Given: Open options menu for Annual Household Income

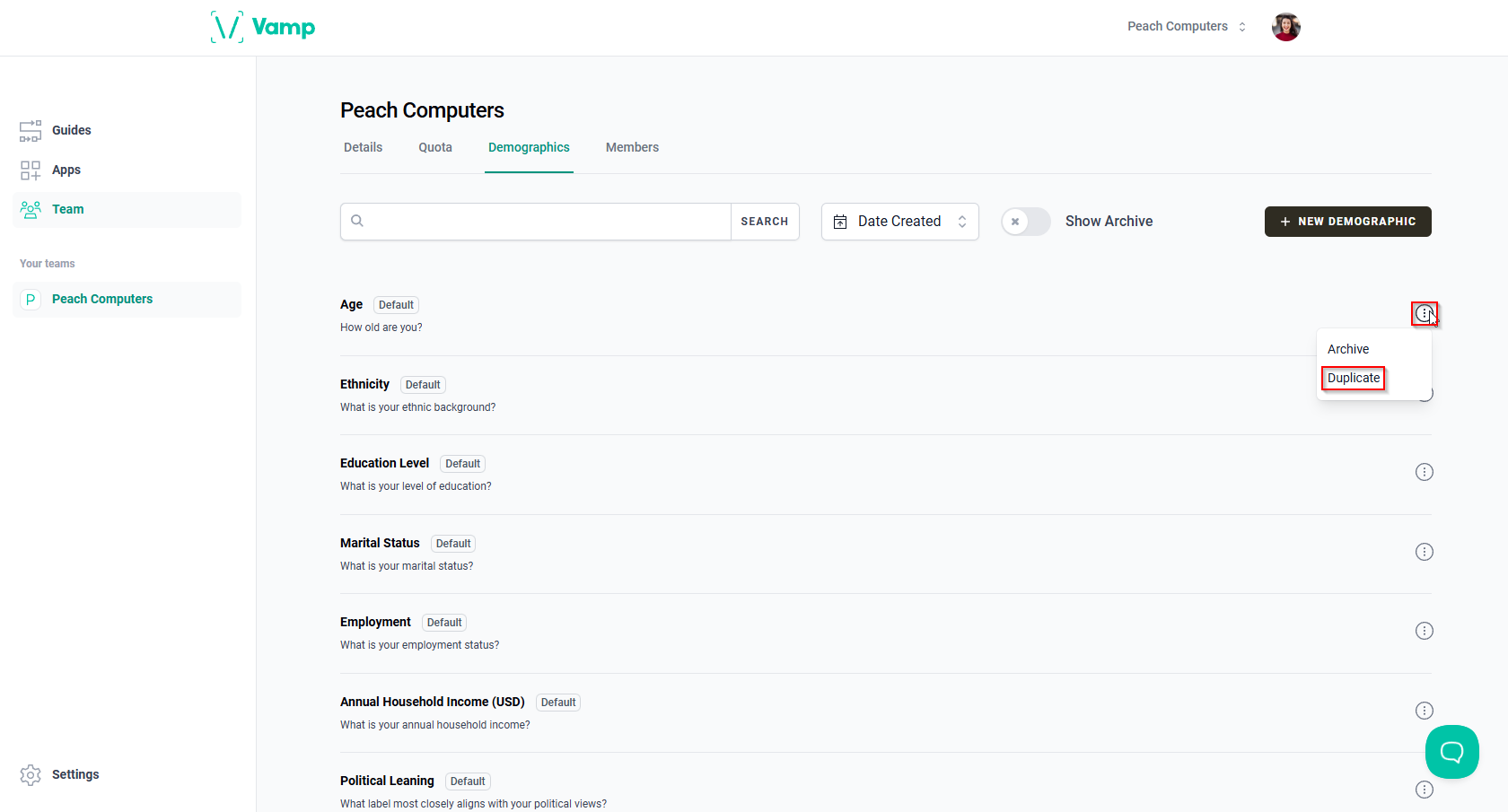Looking at the screenshot, I should pyautogui.click(x=1425, y=711).
